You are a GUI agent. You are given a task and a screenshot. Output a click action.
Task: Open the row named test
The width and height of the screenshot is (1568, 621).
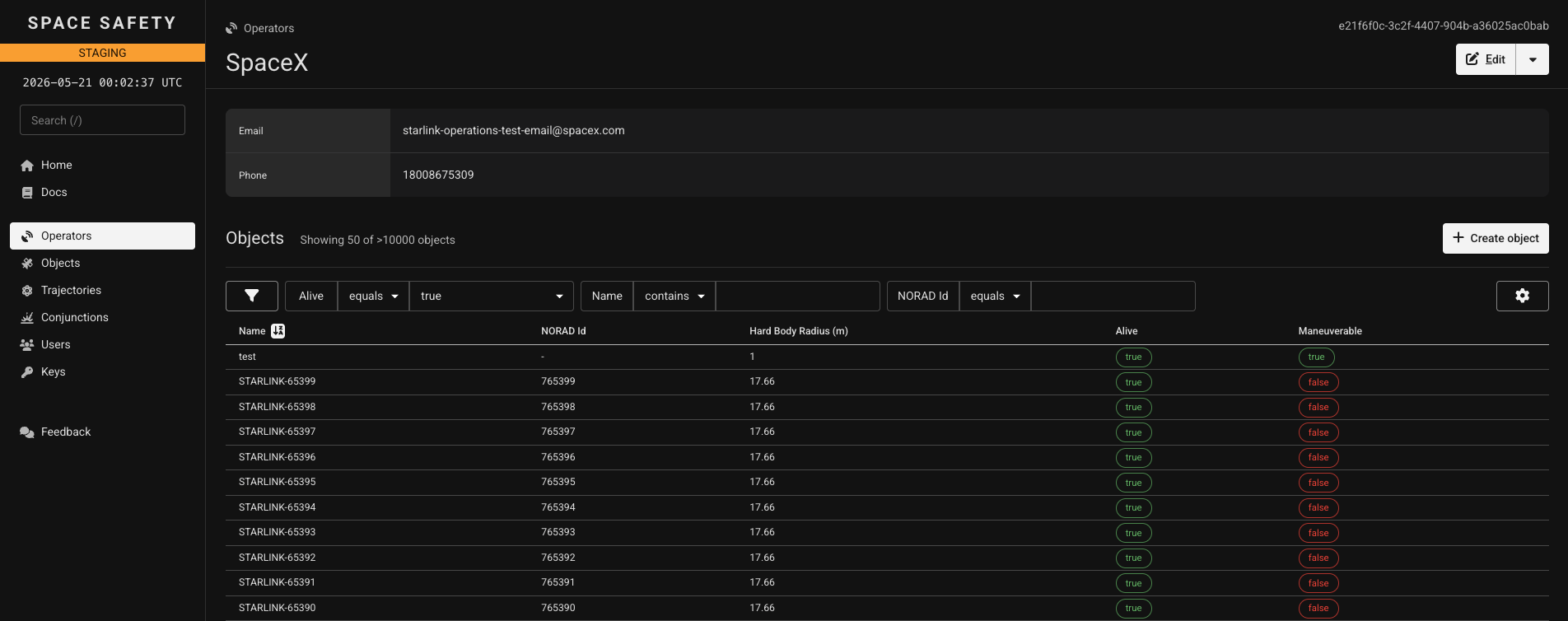[887, 357]
